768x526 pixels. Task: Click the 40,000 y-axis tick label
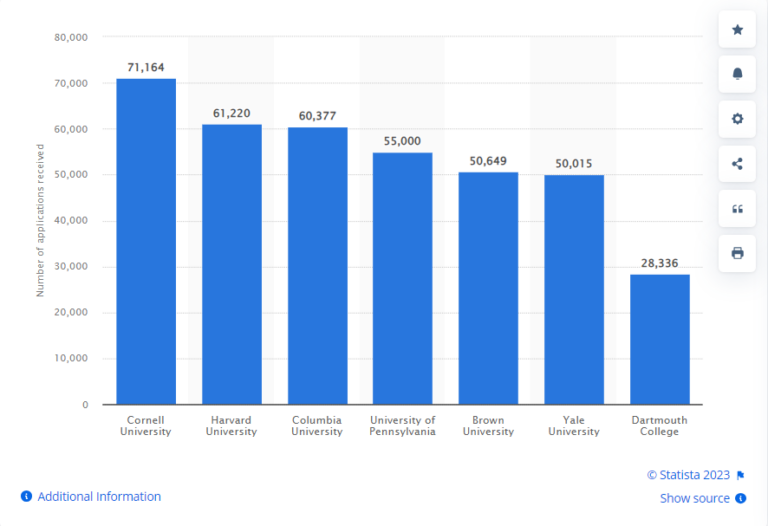click(x=71, y=220)
